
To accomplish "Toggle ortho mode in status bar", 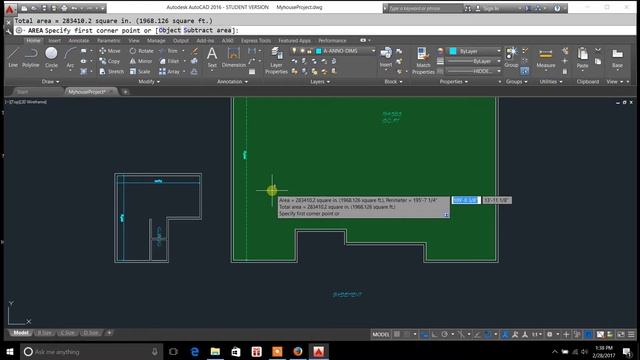I will tap(435, 334).
